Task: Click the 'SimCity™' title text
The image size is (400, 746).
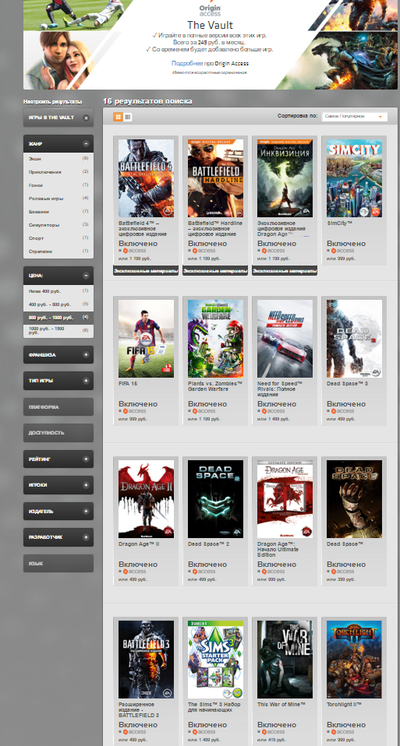Action: (x=339, y=223)
